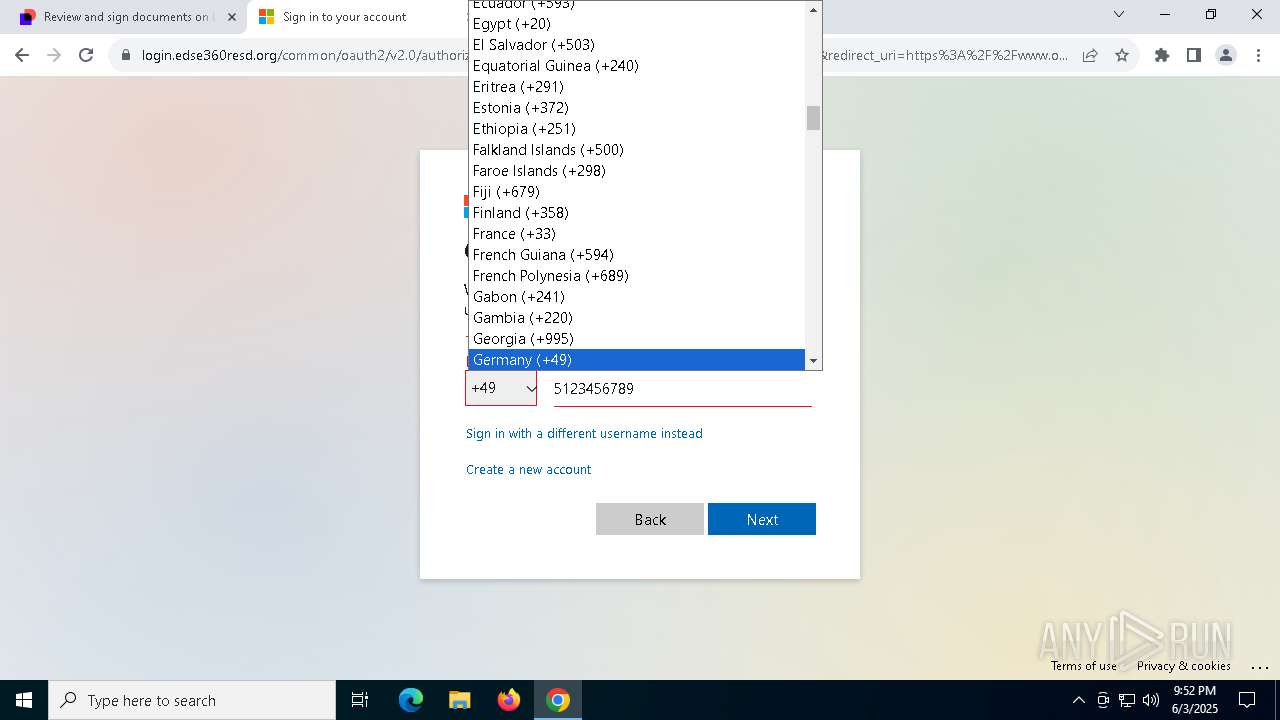1280x720 pixels.
Task: Close the Review and sign documents tab
Action: pyautogui.click(x=232, y=17)
